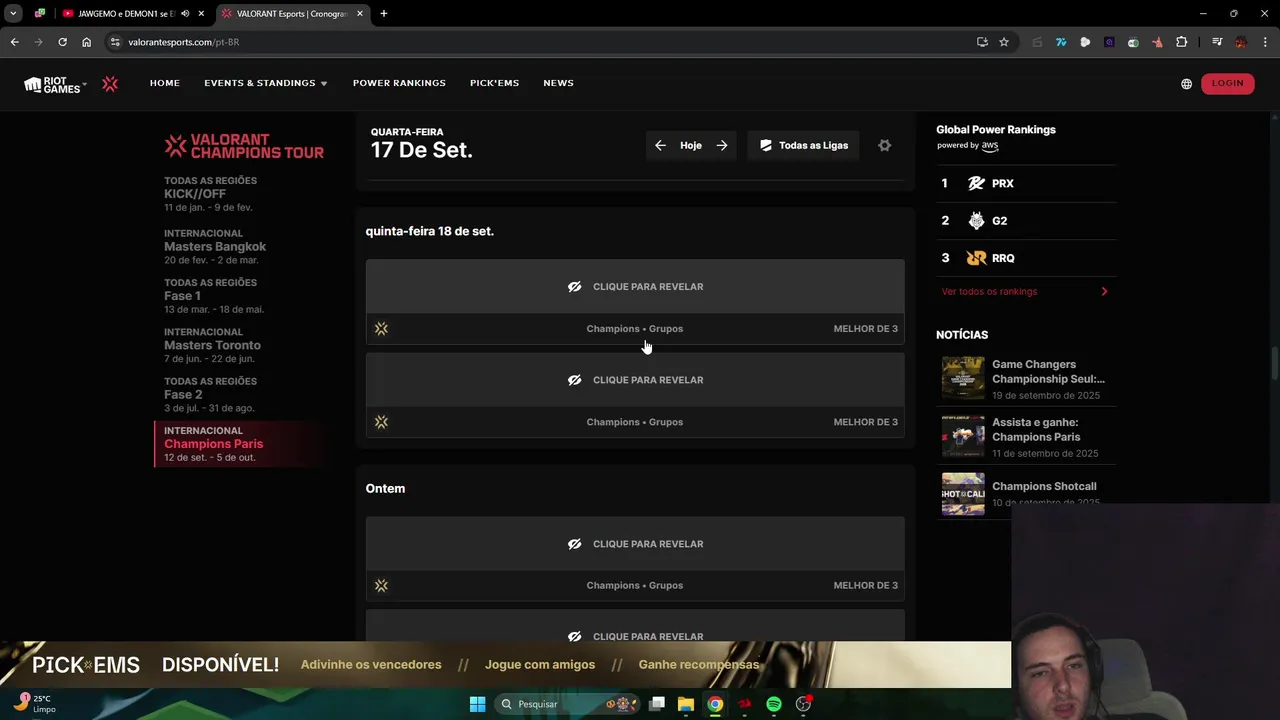Viewport: 1280px width, 720px height.
Task: Follow the Ver todos os rankings arrow
Action: tap(1104, 292)
